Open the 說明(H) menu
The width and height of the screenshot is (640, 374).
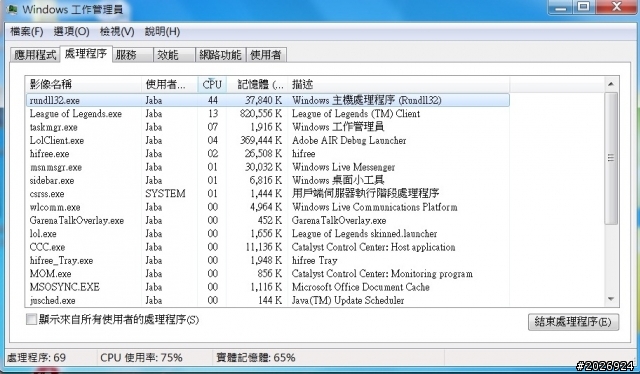coord(162,31)
